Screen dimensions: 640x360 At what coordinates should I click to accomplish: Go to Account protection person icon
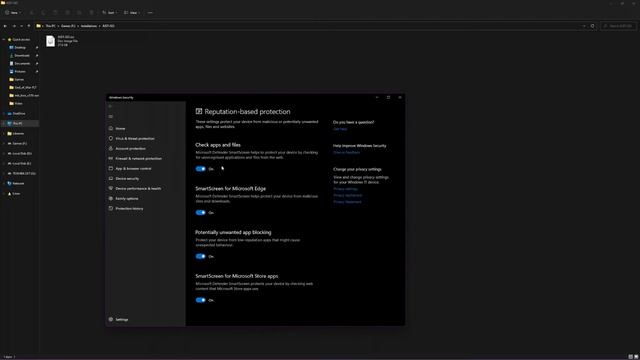coord(111,149)
